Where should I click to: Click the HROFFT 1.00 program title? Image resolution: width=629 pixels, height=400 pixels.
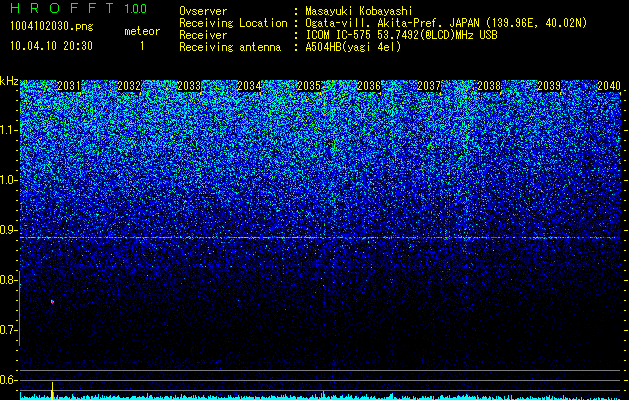(x=79, y=8)
